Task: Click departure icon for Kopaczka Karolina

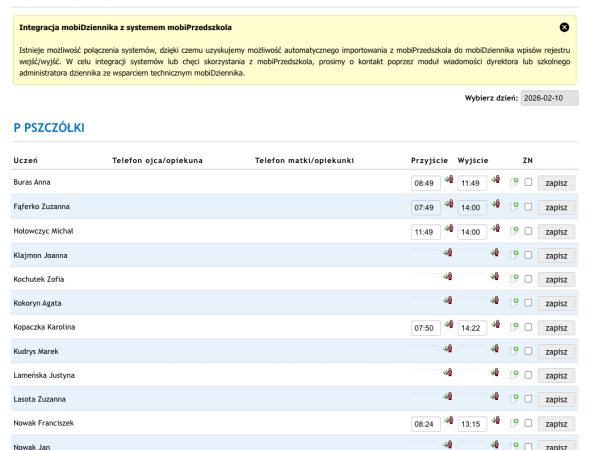Action: pos(496,324)
